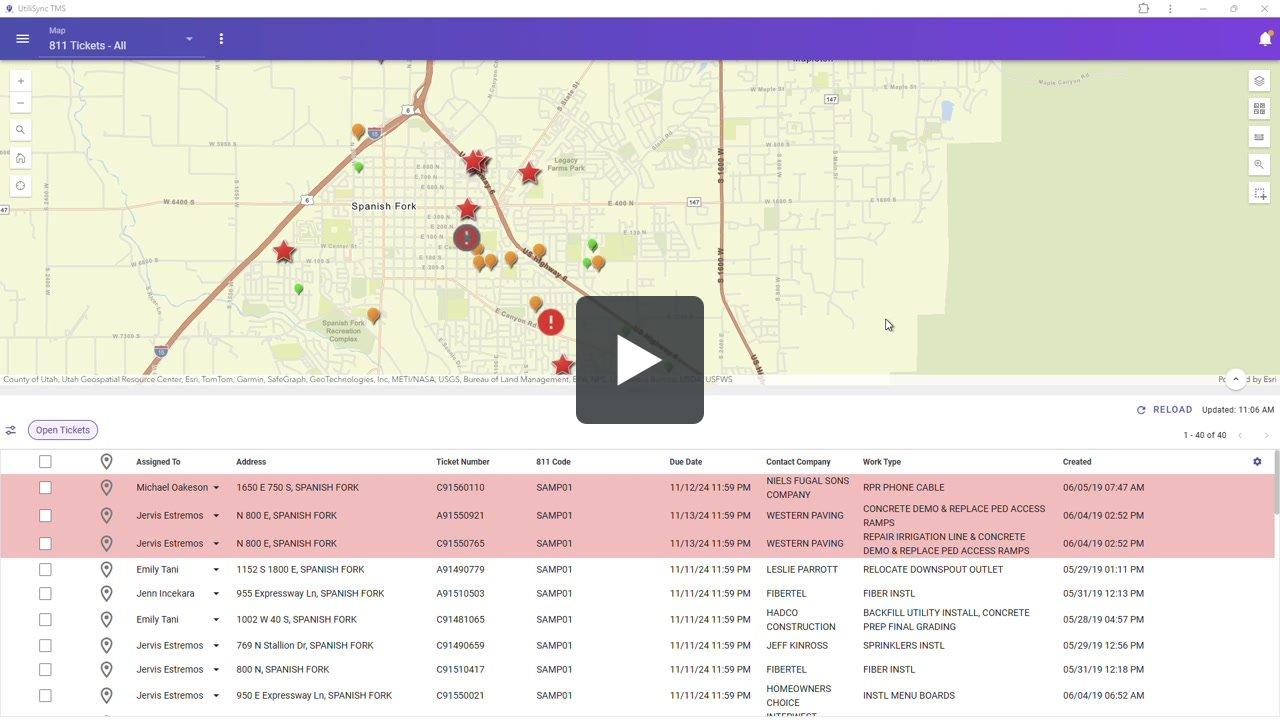The image size is (1280, 720).
Task: Tick the select-all header checkbox
Action: click(45, 462)
